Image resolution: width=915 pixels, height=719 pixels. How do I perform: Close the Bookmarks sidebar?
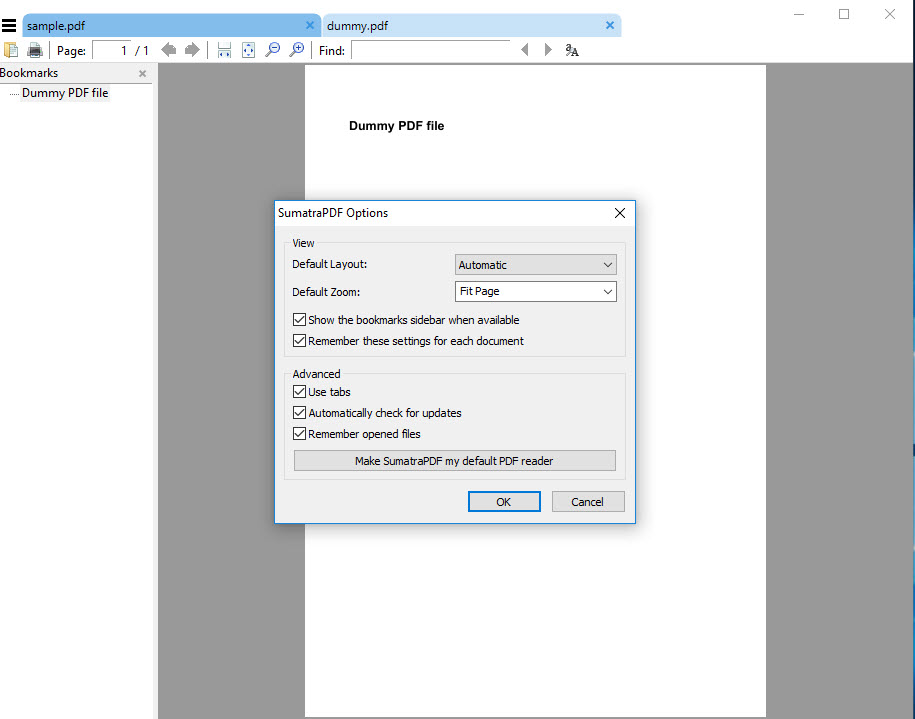point(142,74)
